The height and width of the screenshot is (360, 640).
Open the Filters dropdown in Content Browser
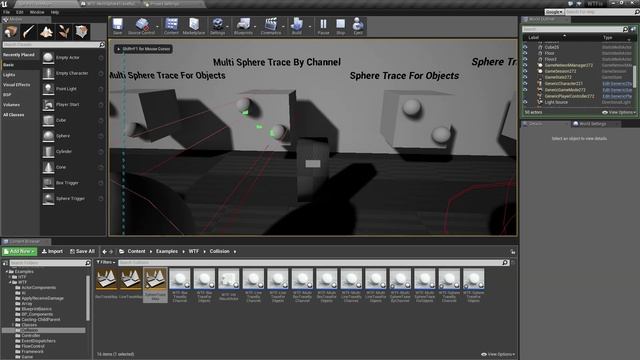pos(106,262)
